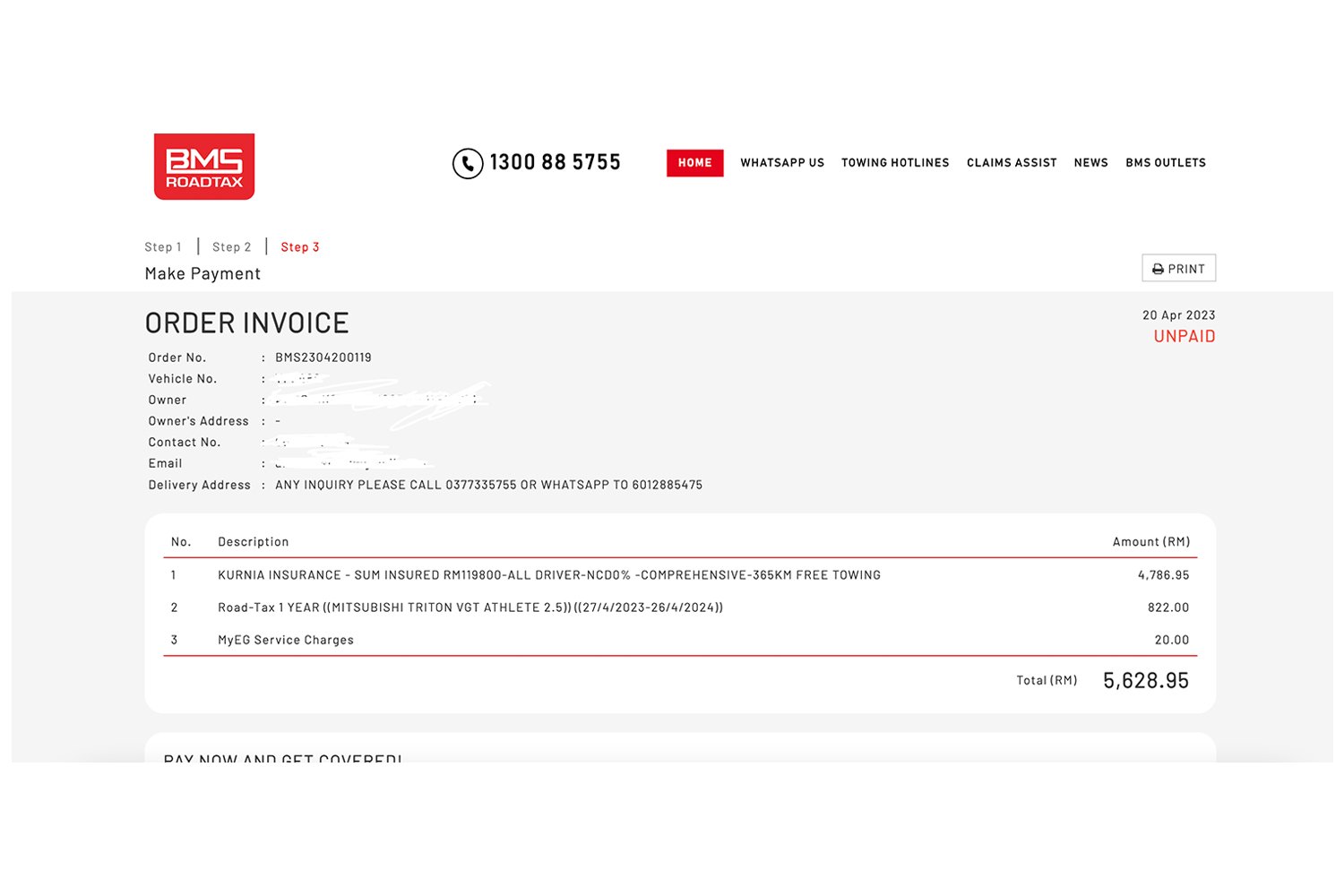The image size is (1344, 896).
Task: Click the Road-Tax 1 YEAR description row
Action: pos(470,607)
